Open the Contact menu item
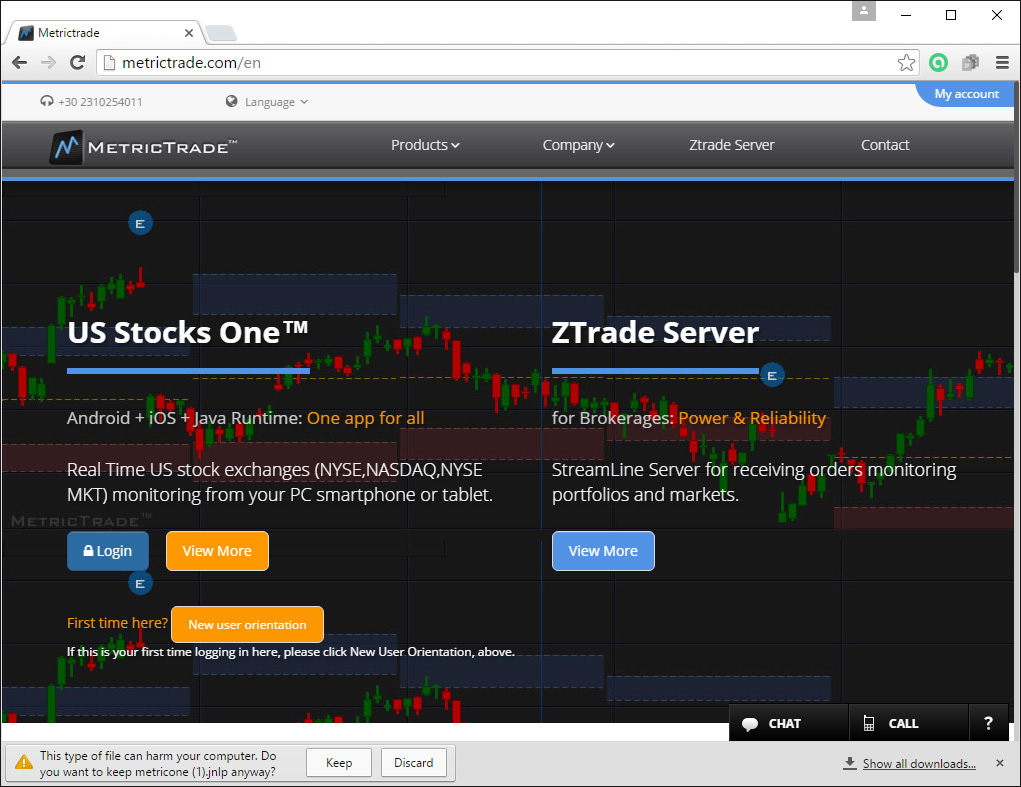 885,145
